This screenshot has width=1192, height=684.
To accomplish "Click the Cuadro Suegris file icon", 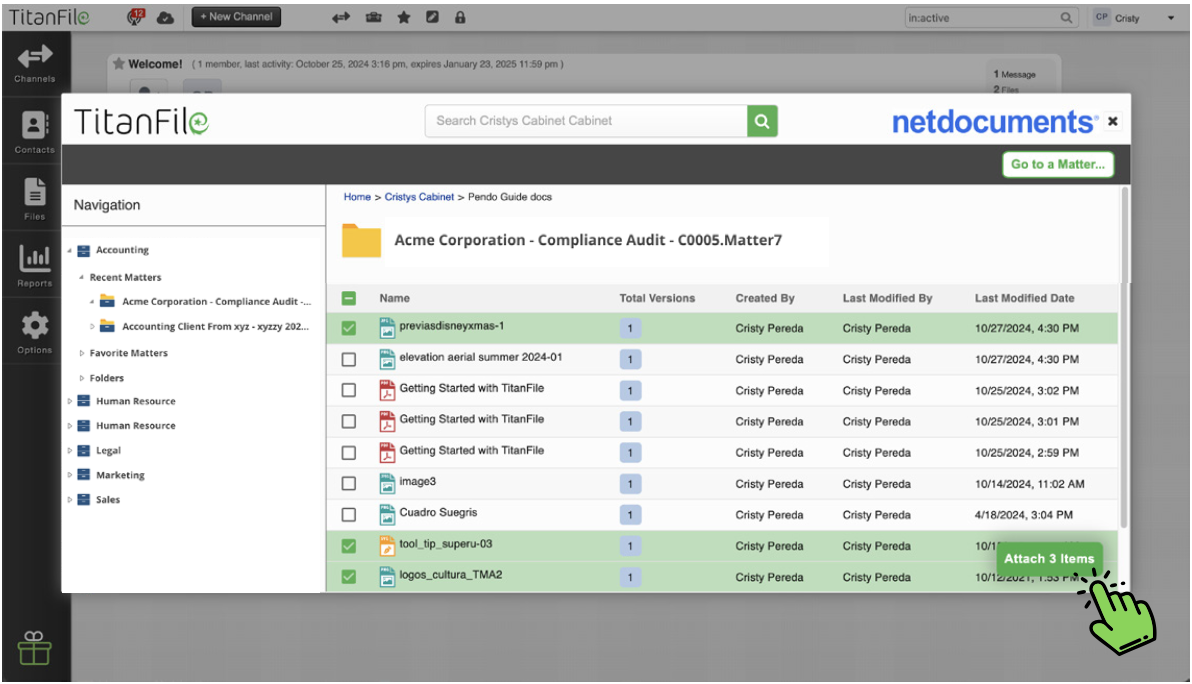I will click(387, 515).
